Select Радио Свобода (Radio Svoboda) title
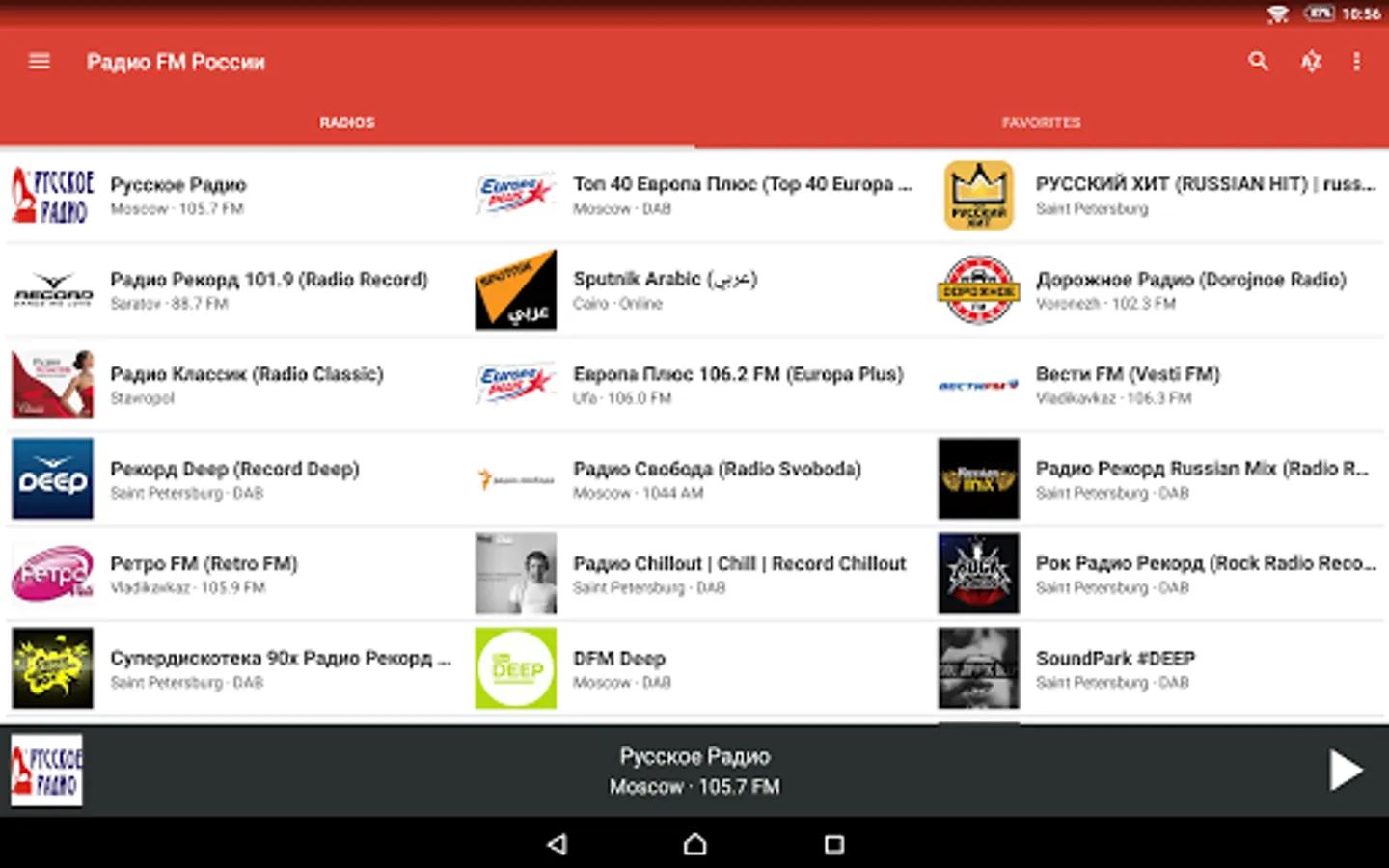The height and width of the screenshot is (868, 1389). pos(717,468)
